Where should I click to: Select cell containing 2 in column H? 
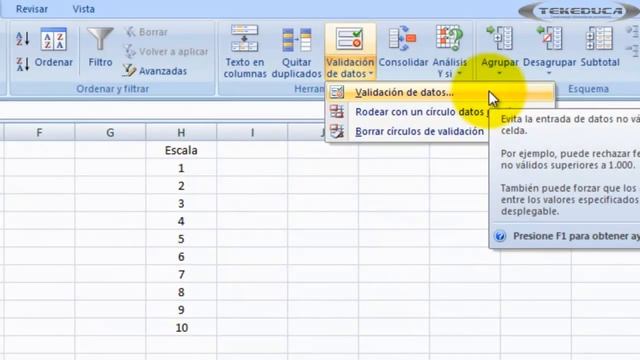[x=181, y=186]
